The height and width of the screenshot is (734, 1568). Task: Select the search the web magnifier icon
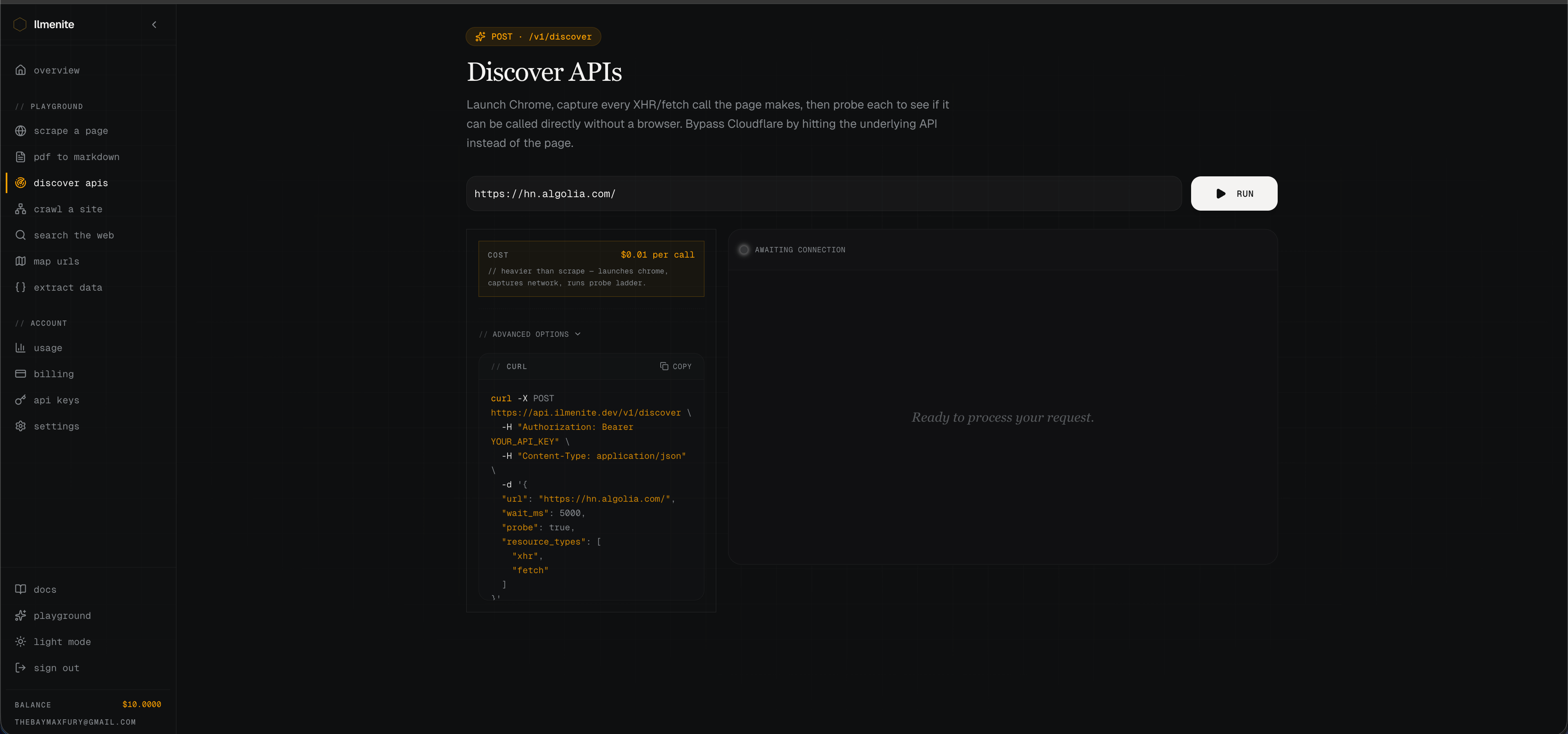[20, 235]
